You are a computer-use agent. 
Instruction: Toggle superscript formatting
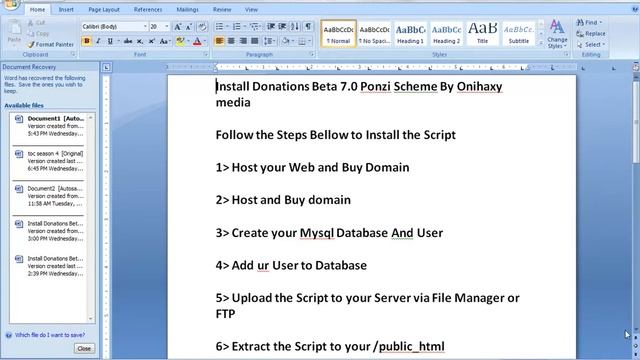151,41
